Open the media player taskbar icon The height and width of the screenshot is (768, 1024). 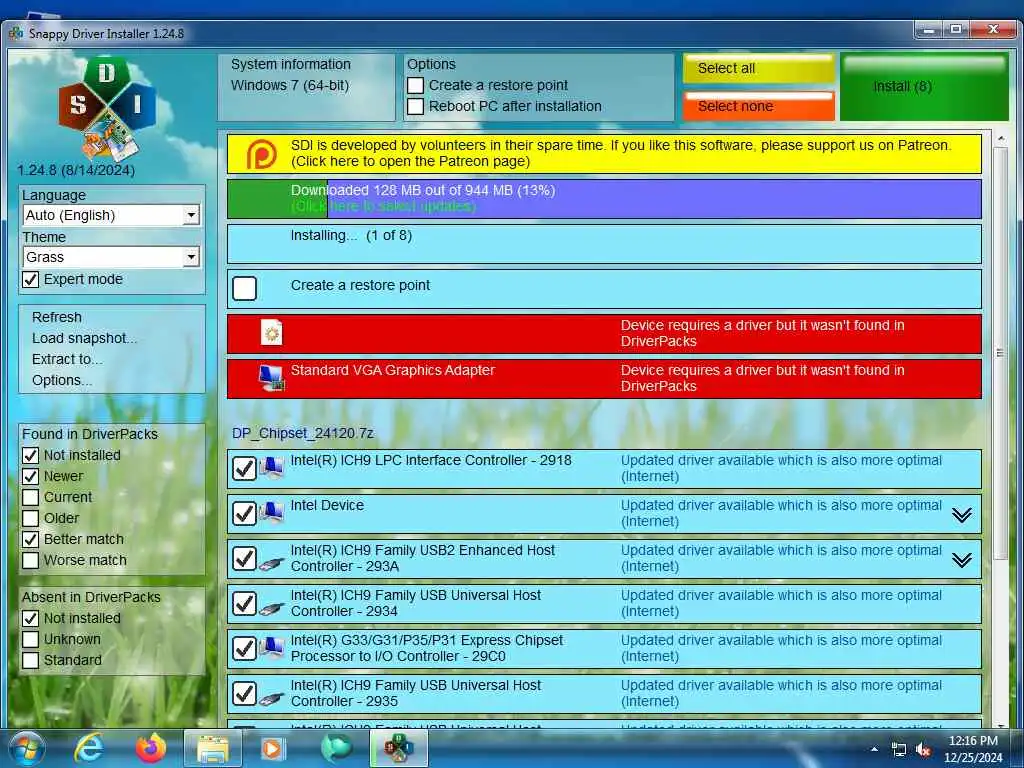[272, 748]
